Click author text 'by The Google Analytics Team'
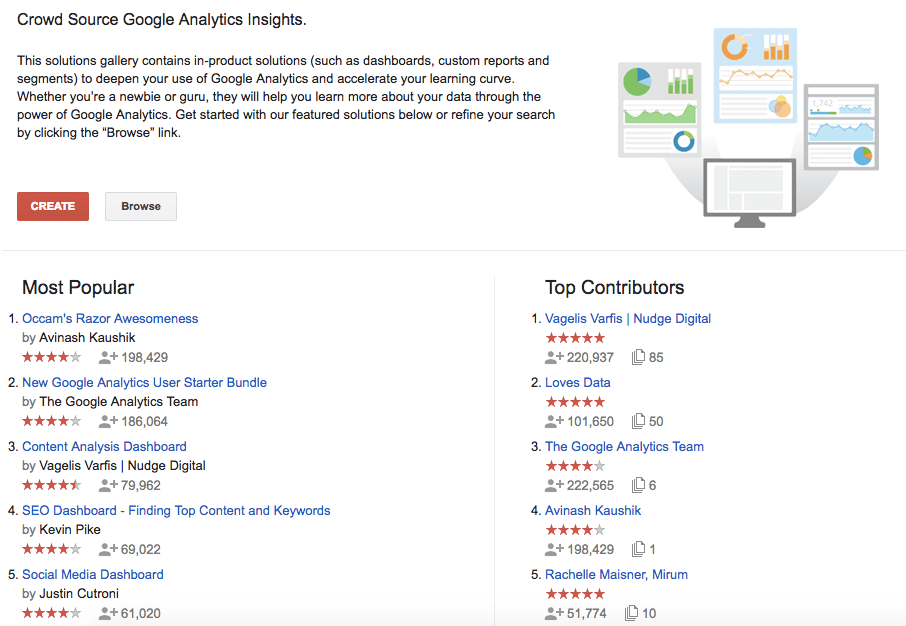 tap(110, 402)
